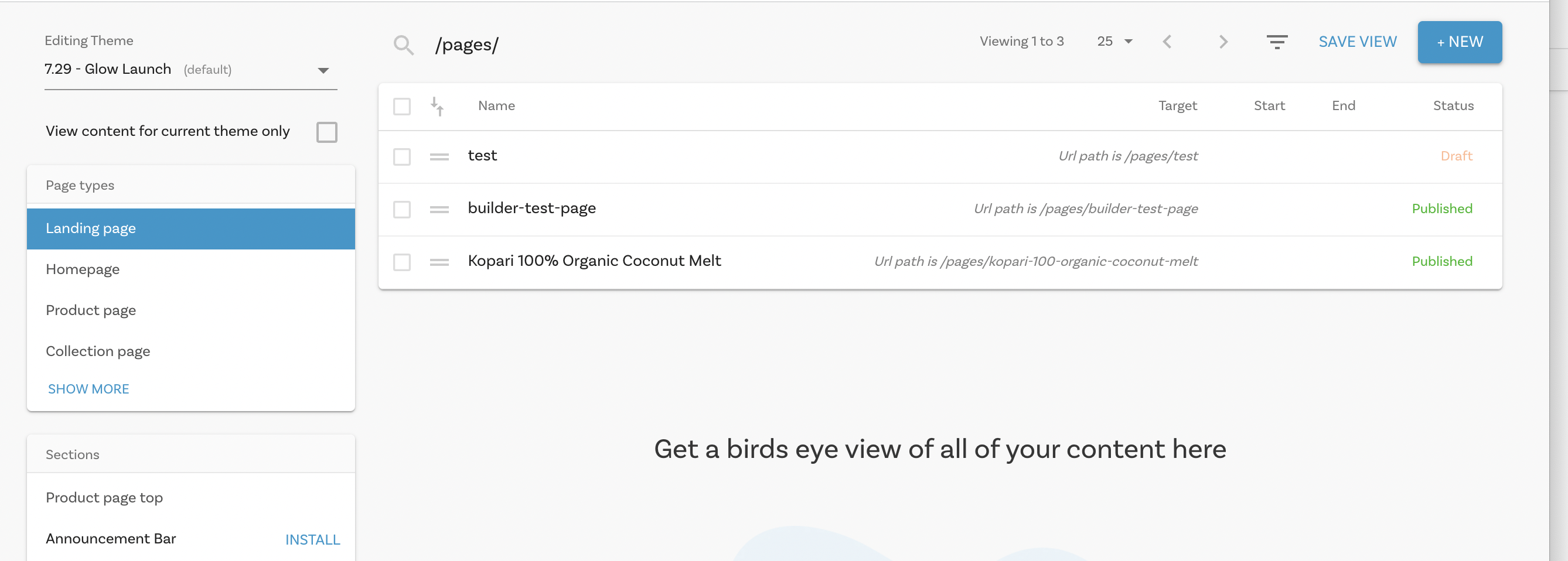Click SAVE VIEW link

click(x=1357, y=42)
